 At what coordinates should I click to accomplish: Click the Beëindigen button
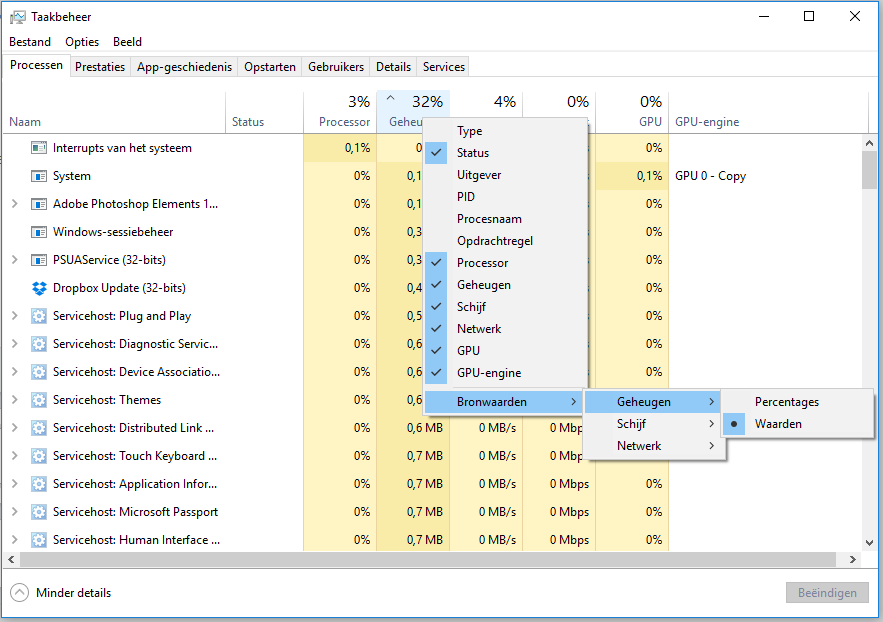pos(826,593)
